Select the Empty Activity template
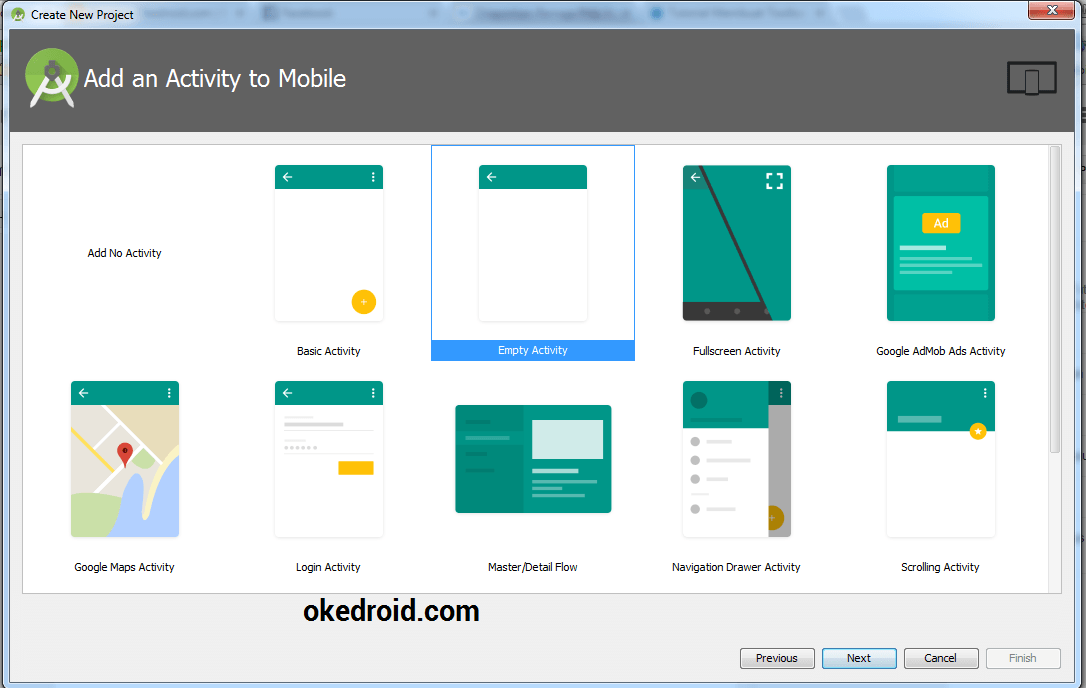The image size is (1086, 688). (532, 250)
